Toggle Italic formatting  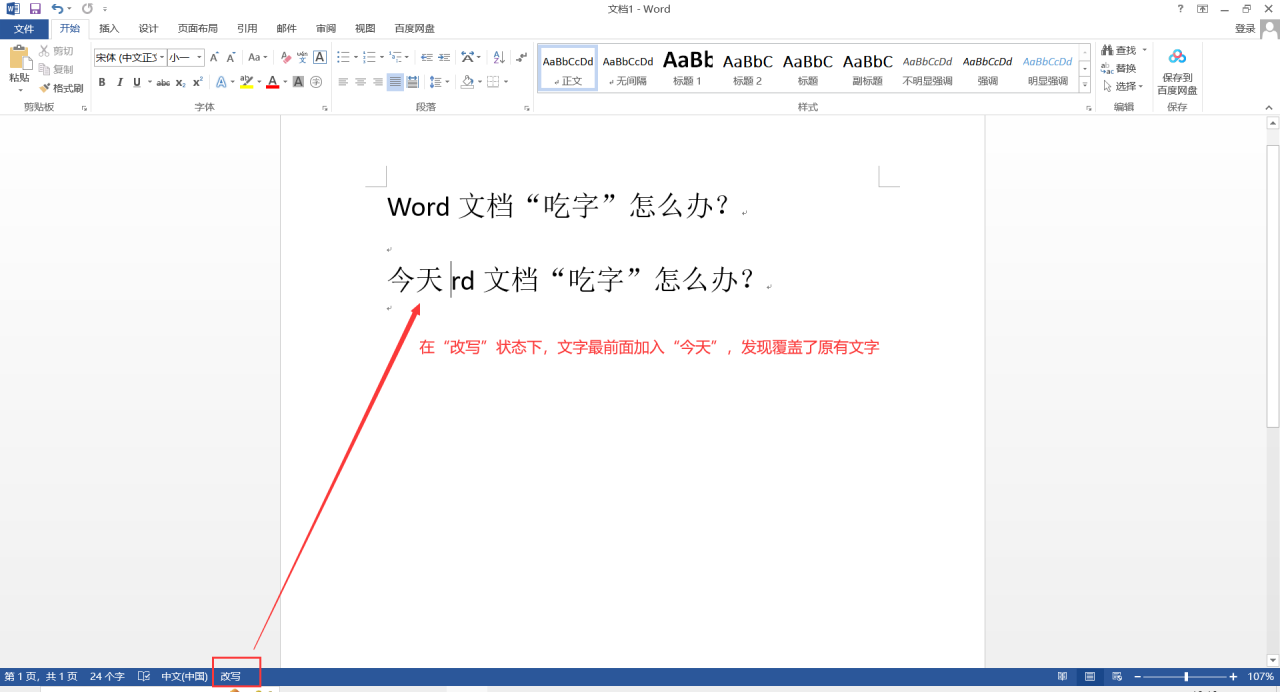(119, 82)
